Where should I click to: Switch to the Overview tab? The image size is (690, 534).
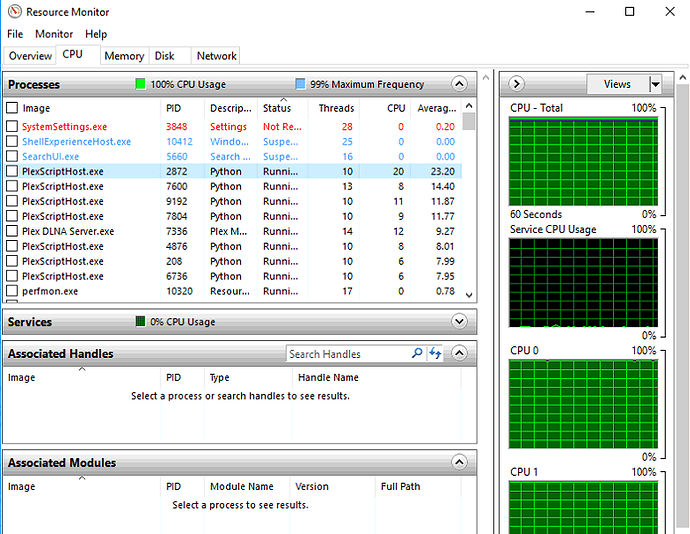30,56
